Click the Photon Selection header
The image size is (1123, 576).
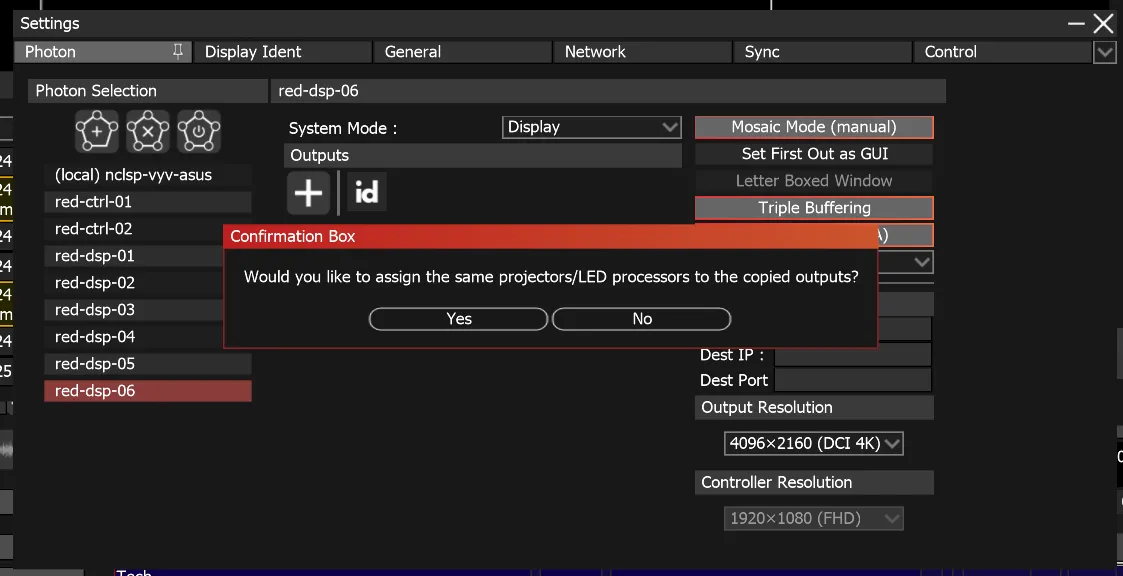[x=148, y=91]
